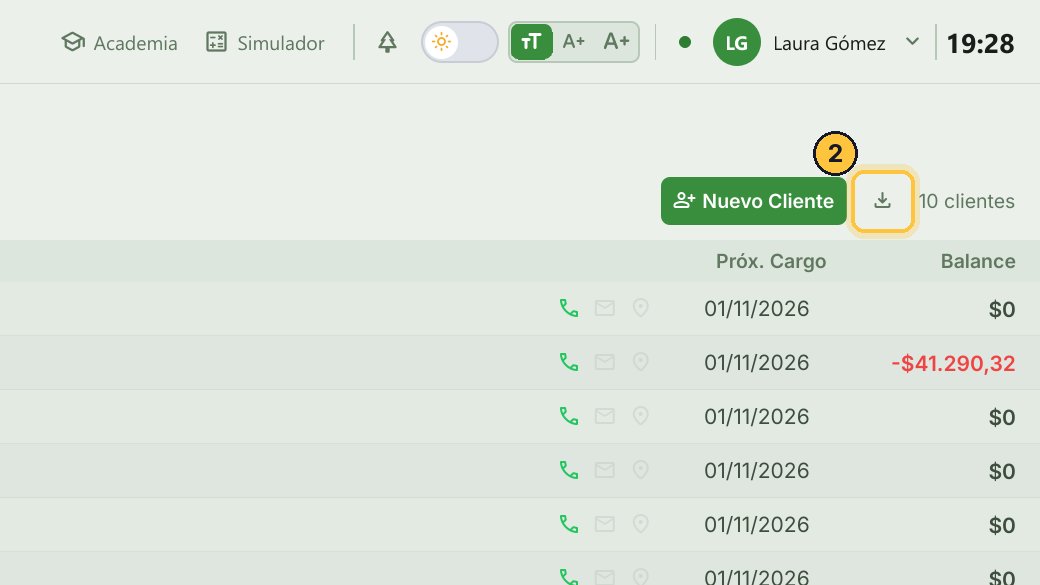
Task: Click the mail icon in fifth row
Action: pyautogui.click(x=604, y=525)
